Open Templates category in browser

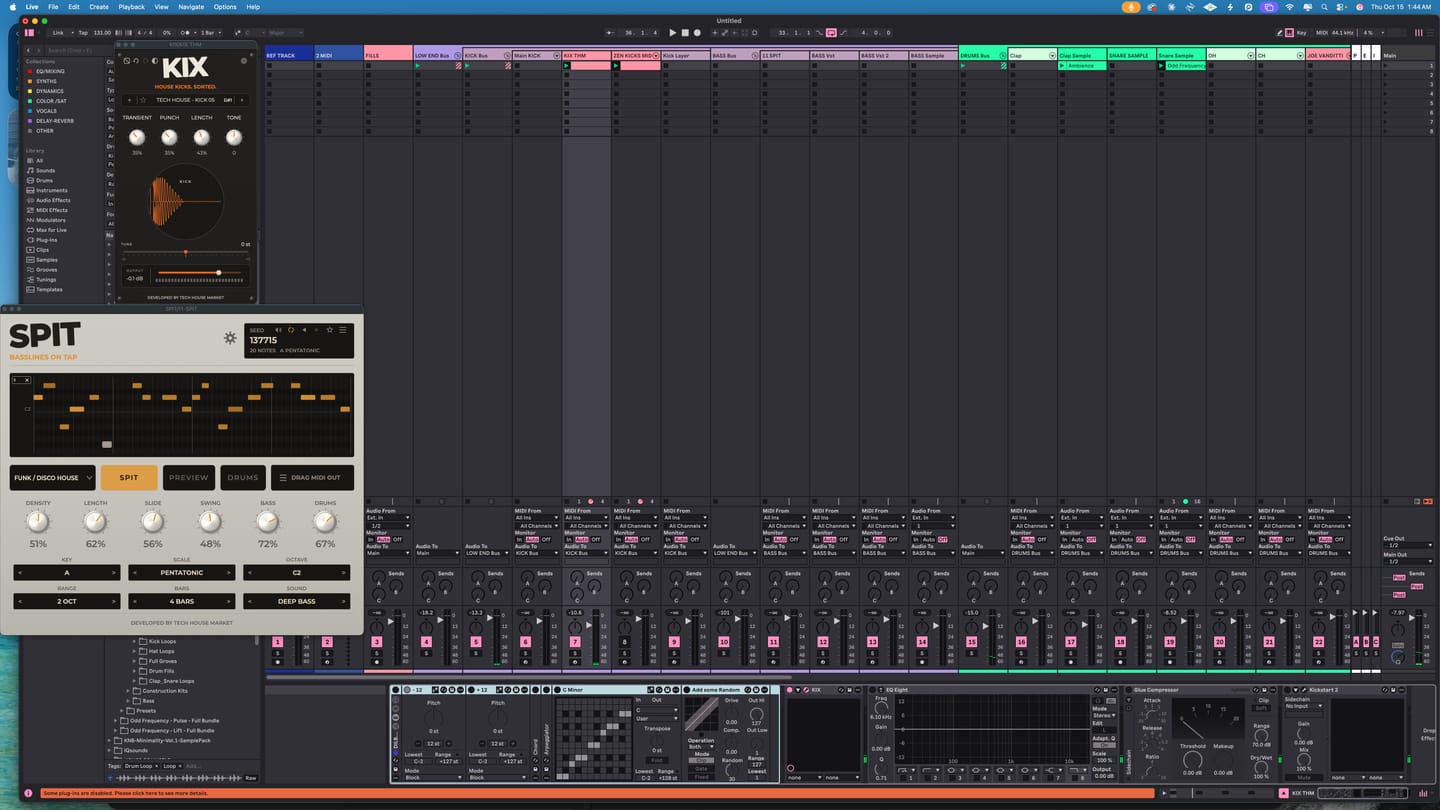pyautogui.click(x=48, y=289)
